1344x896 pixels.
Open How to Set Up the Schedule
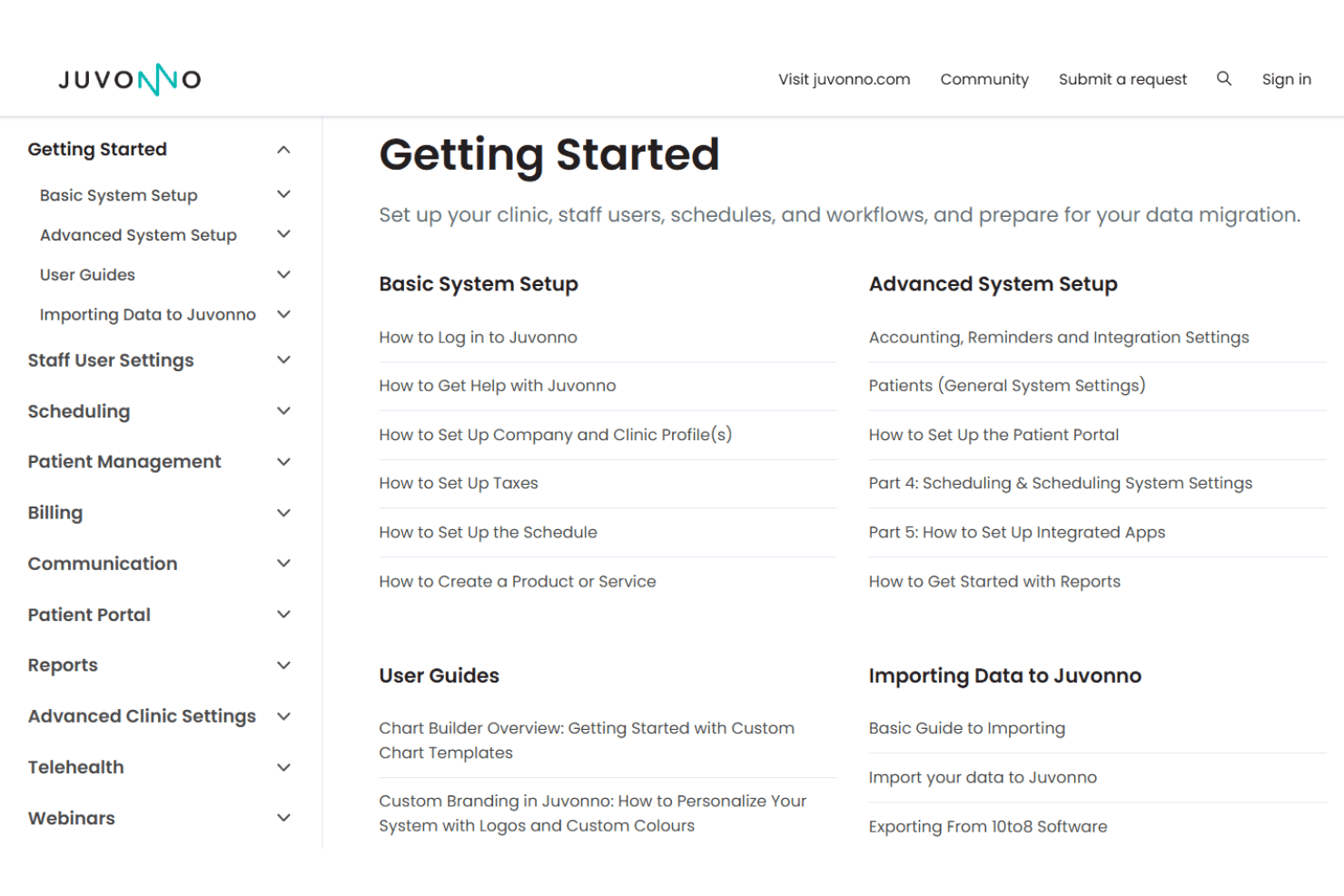488,532
